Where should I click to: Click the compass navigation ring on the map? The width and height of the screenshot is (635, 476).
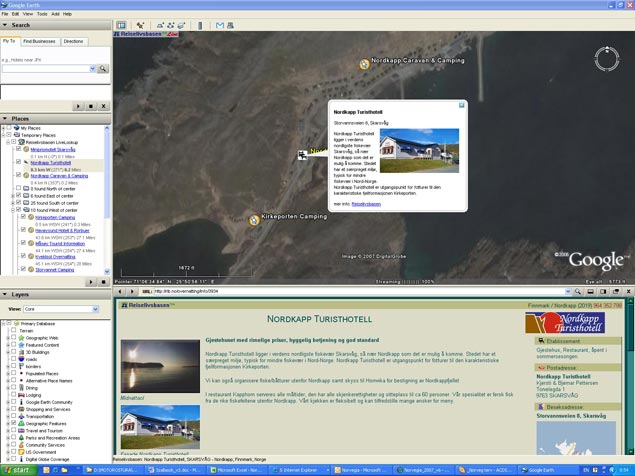pos(607,59)
